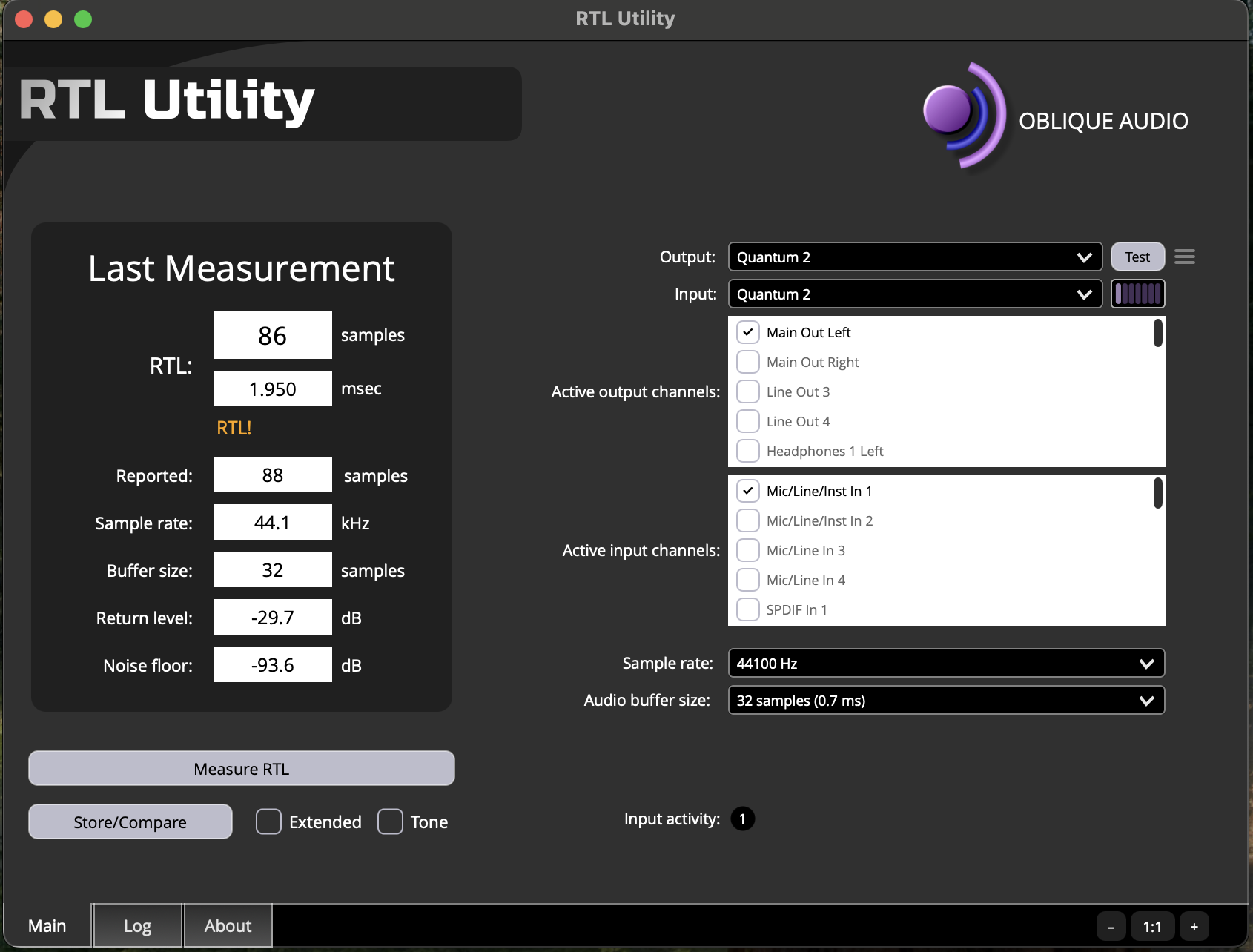Click the input level meter icon
This screenshot has height=952, width=1253.
1138,294
